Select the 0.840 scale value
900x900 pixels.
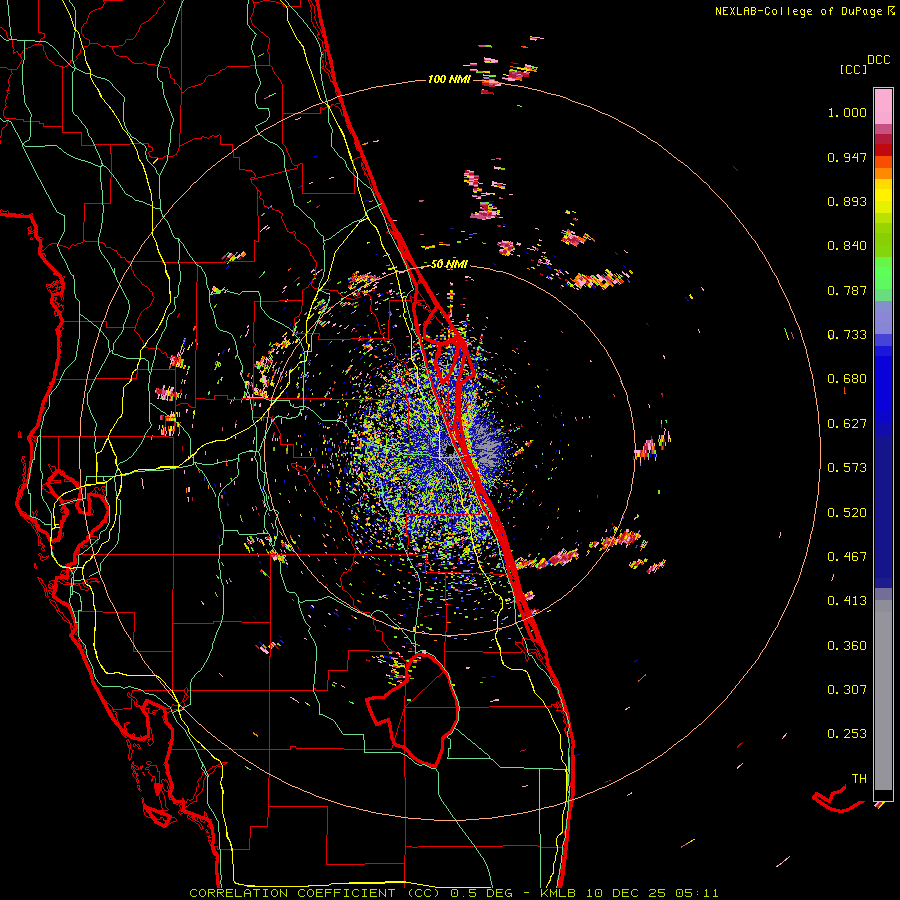pos(847,246)
